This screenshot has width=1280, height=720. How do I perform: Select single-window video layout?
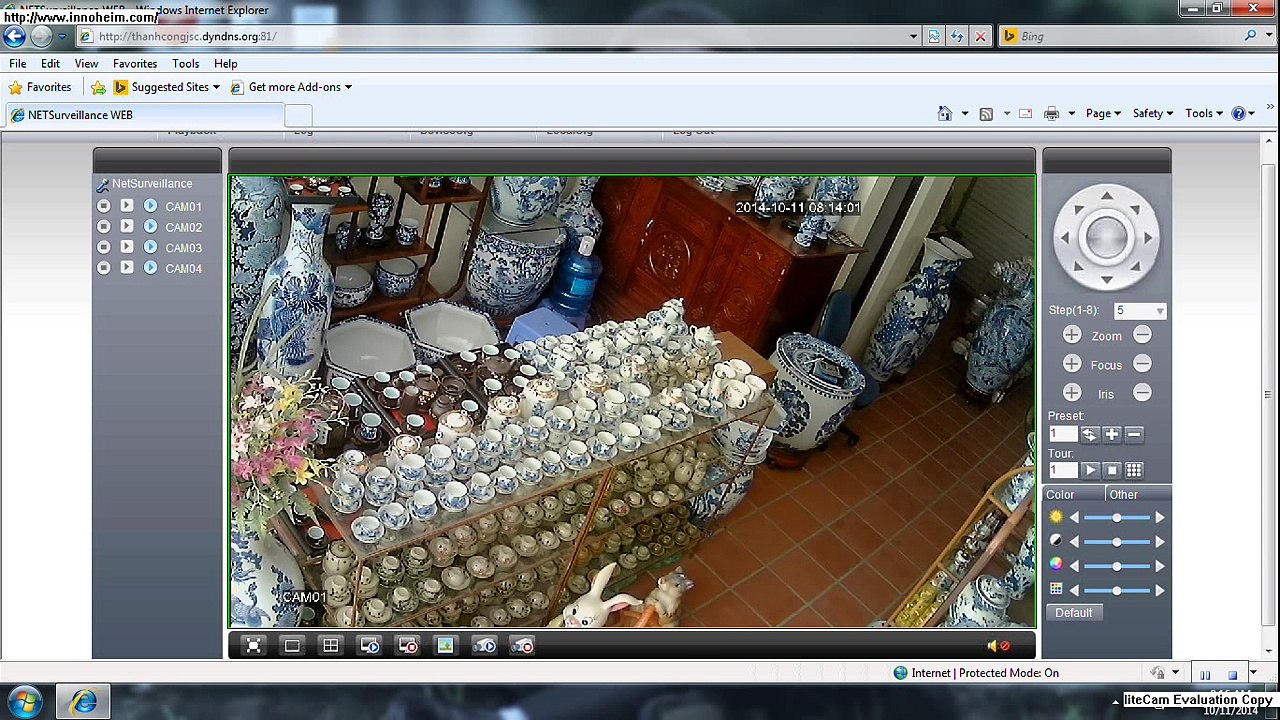click(x=292, y=646)
